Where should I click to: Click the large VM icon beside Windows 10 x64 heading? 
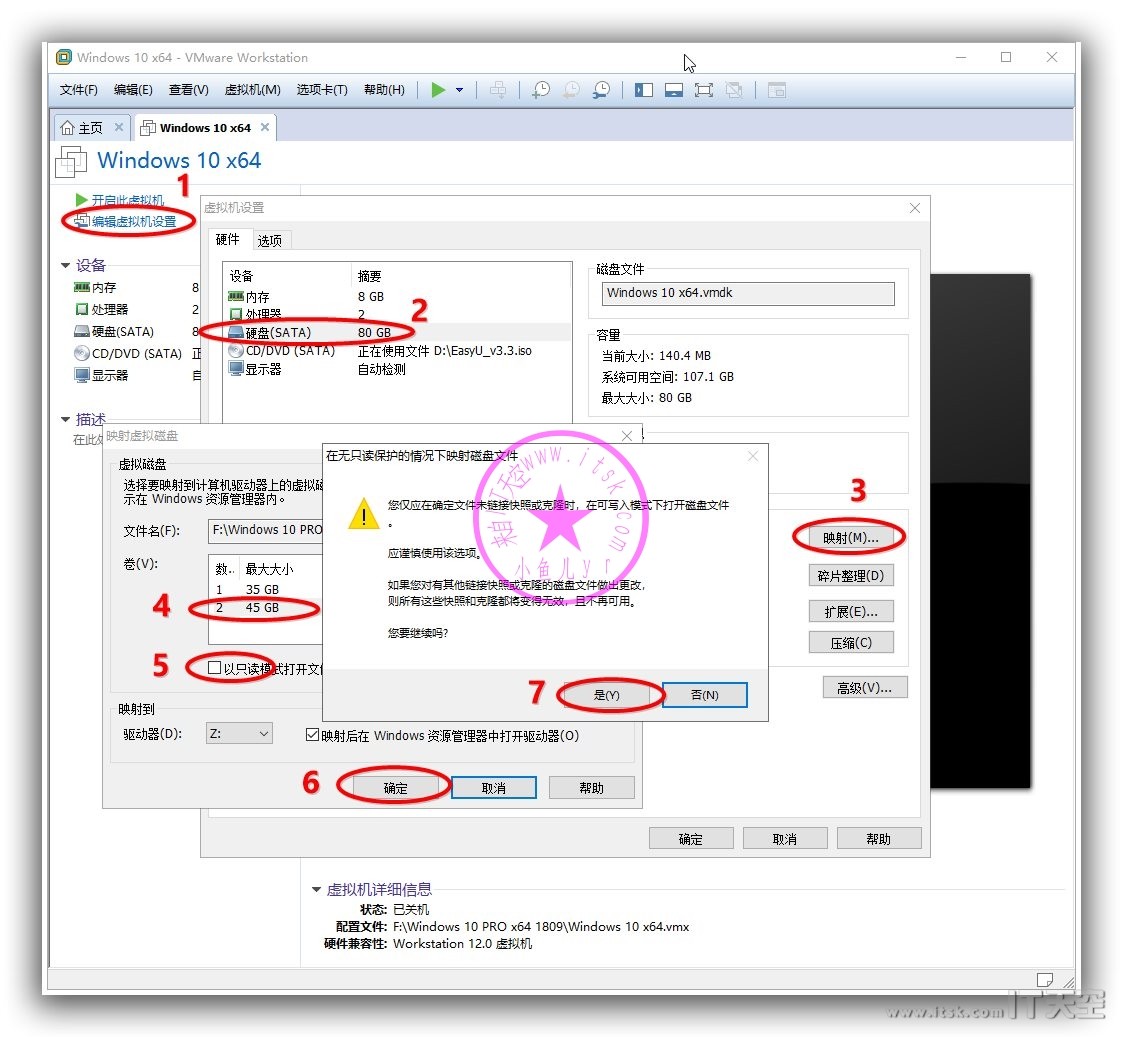tap(71, 161)
